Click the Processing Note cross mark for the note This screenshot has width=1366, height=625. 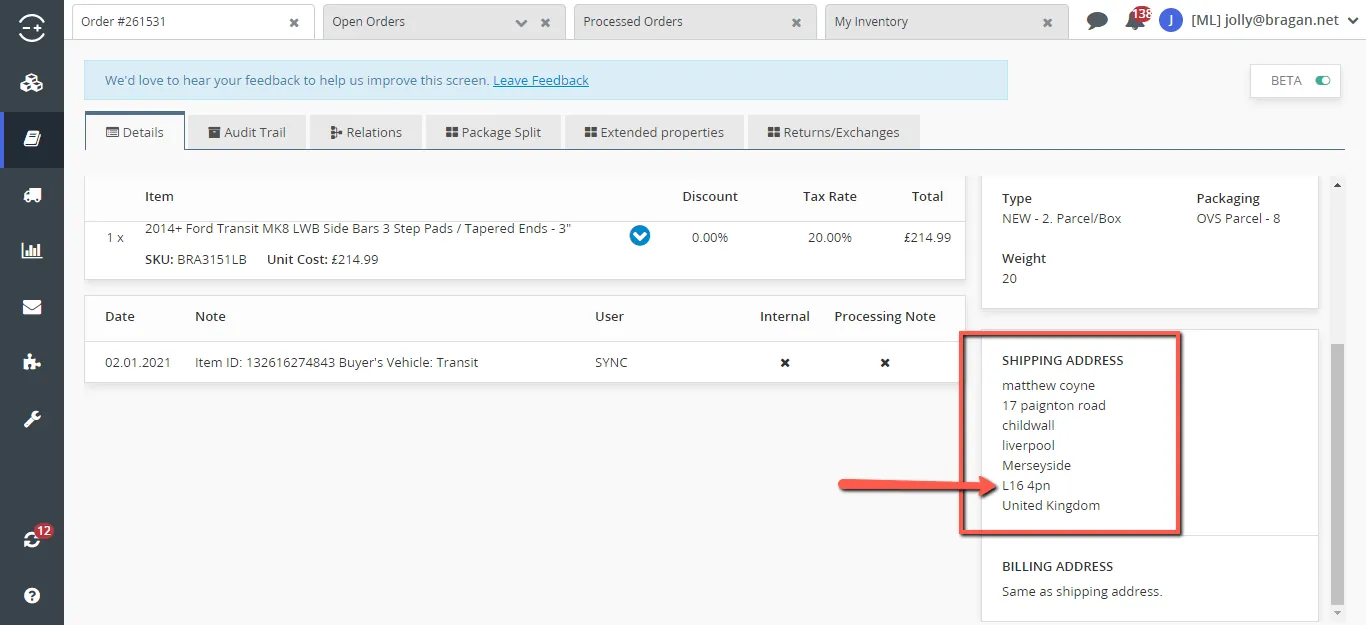pyautogui.click(x=885, y=362)
